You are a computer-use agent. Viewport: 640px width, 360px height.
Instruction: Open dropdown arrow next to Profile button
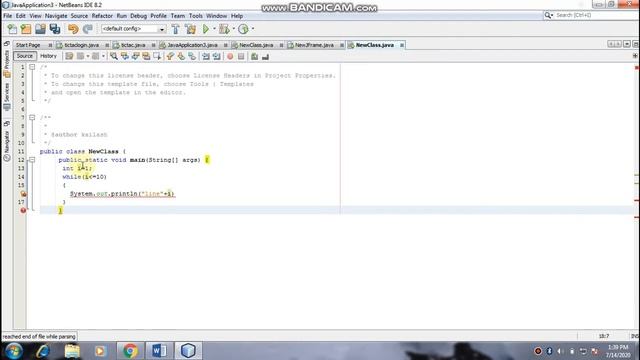point(253,29)
